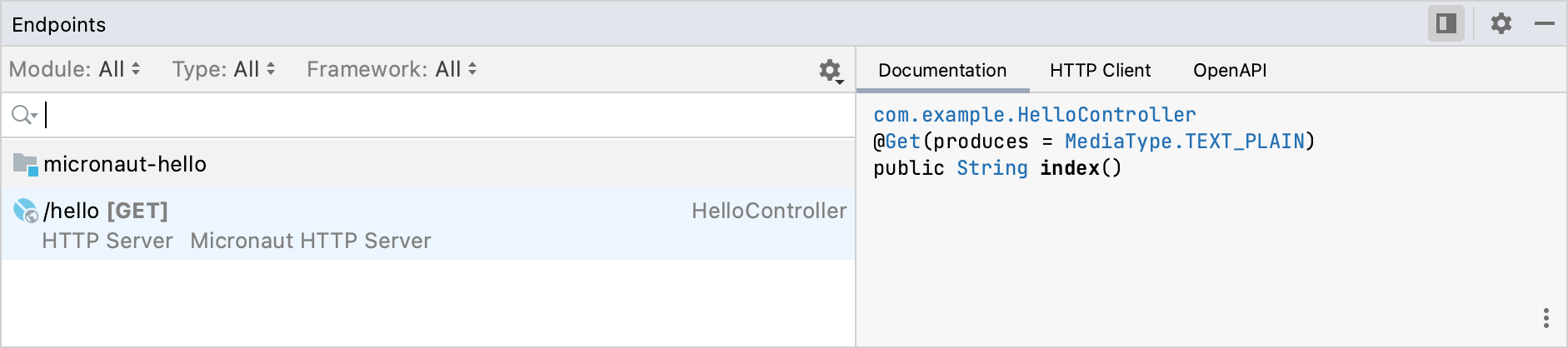Follow the Get annotation link
Image resolution: width=1568 pixels, height=348 pixels.
click(x=903, y=142)
